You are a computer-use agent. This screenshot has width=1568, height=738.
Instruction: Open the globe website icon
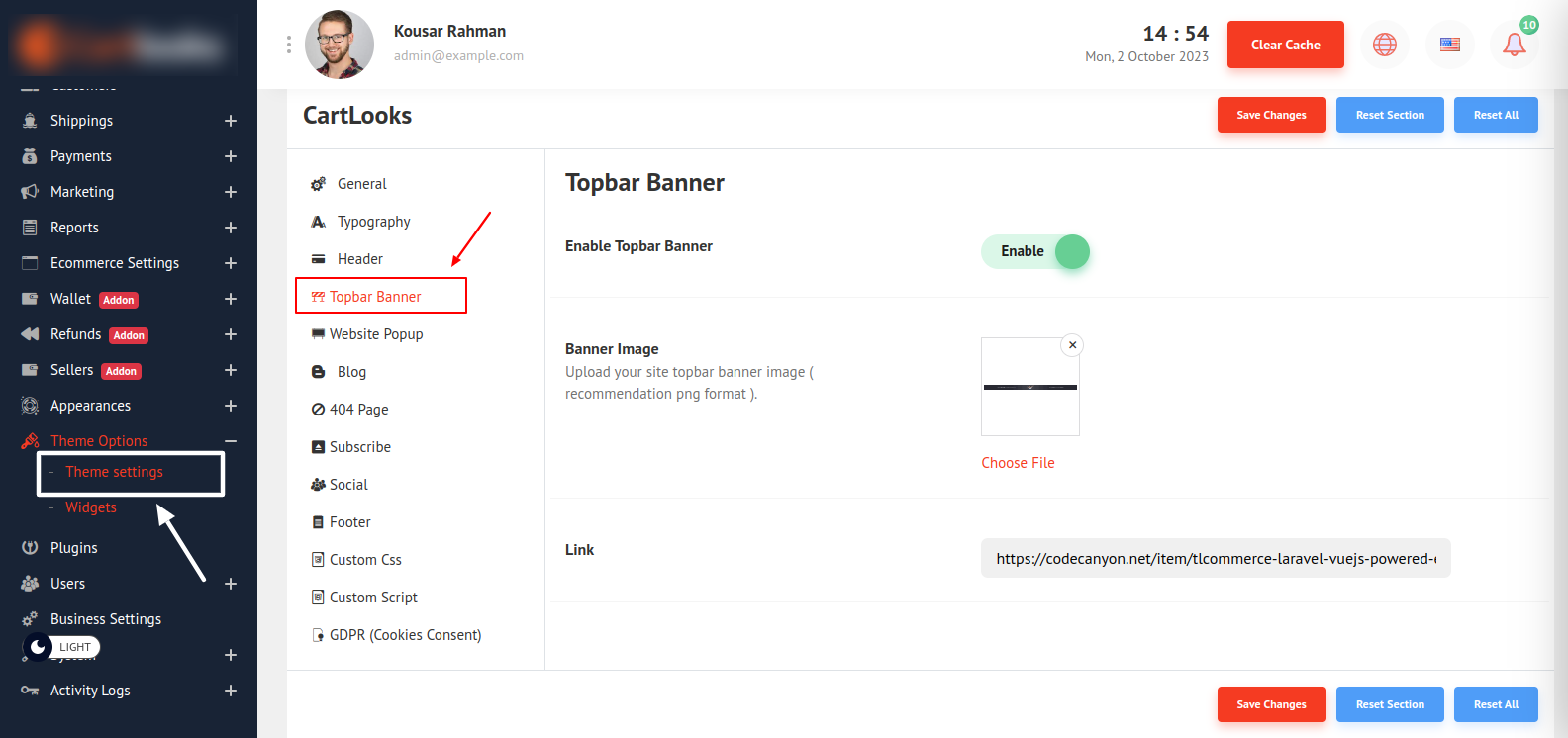pyautogui.click(x=1384, y=45)
